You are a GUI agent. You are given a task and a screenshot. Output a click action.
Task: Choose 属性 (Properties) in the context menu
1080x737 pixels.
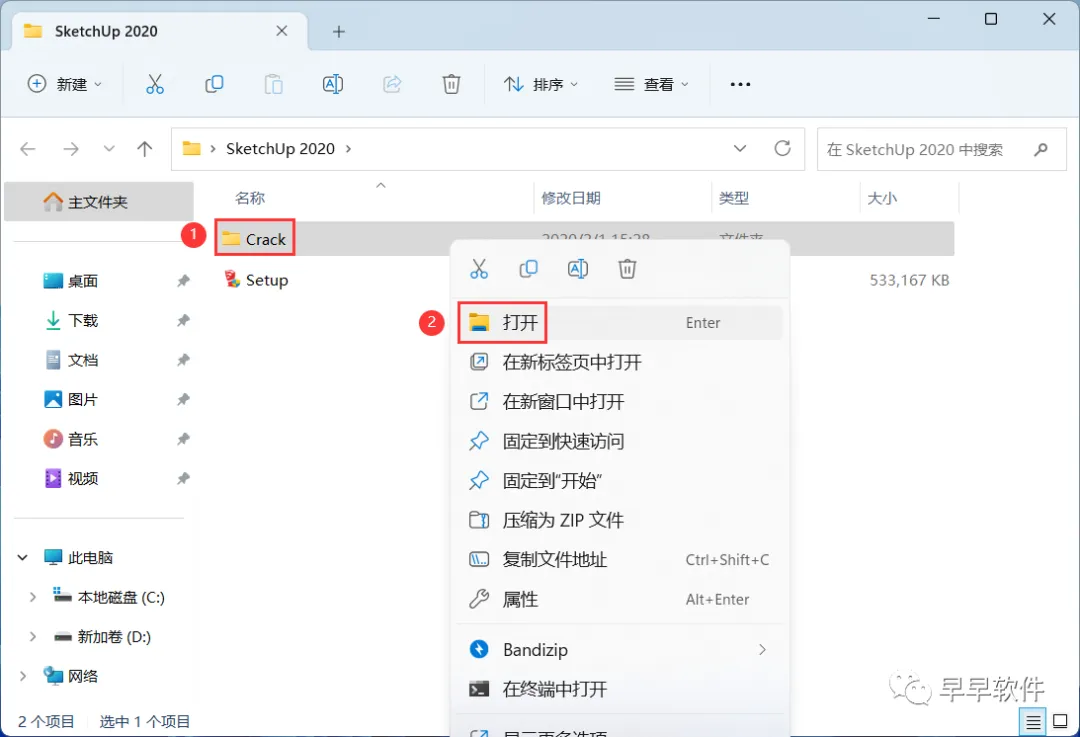coord(620,599)
